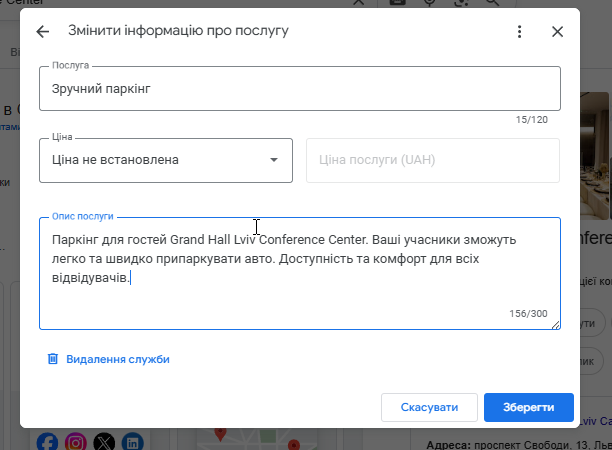Open the Ціна dropdown
This screenshot has height=450, width=612.
pos(166,160)
